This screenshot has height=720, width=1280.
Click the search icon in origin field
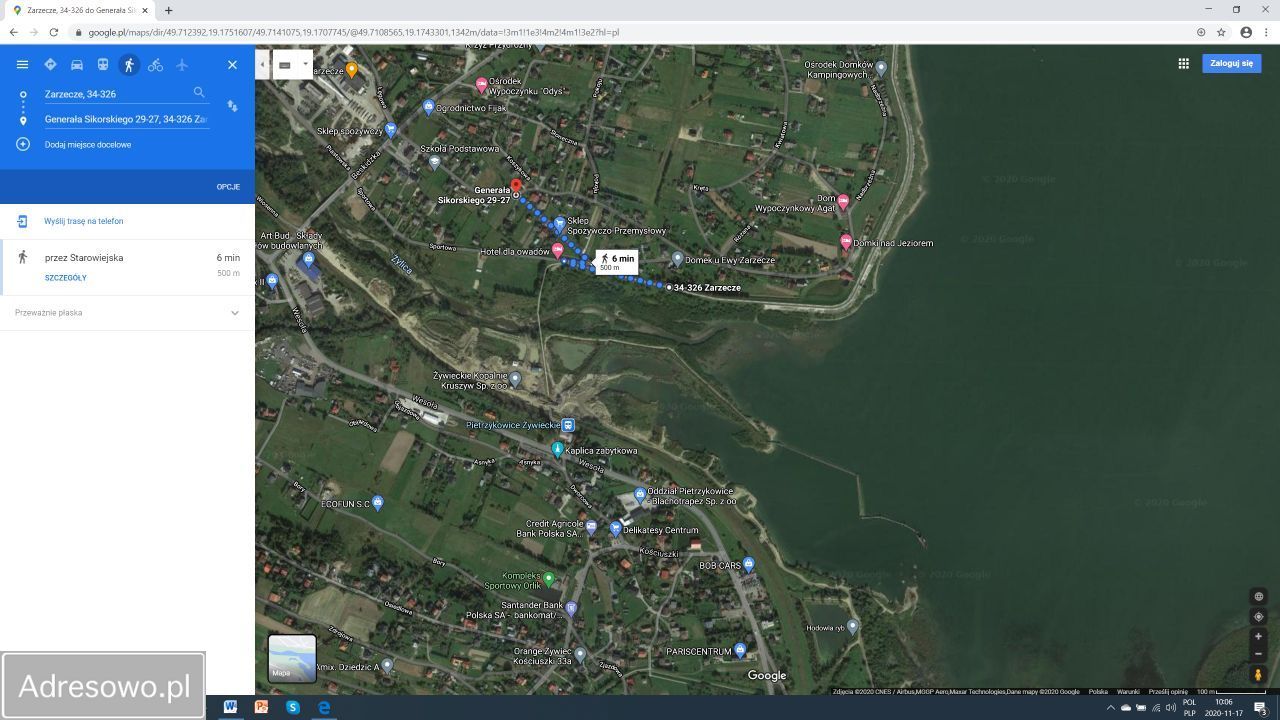(x=199, y=92)
